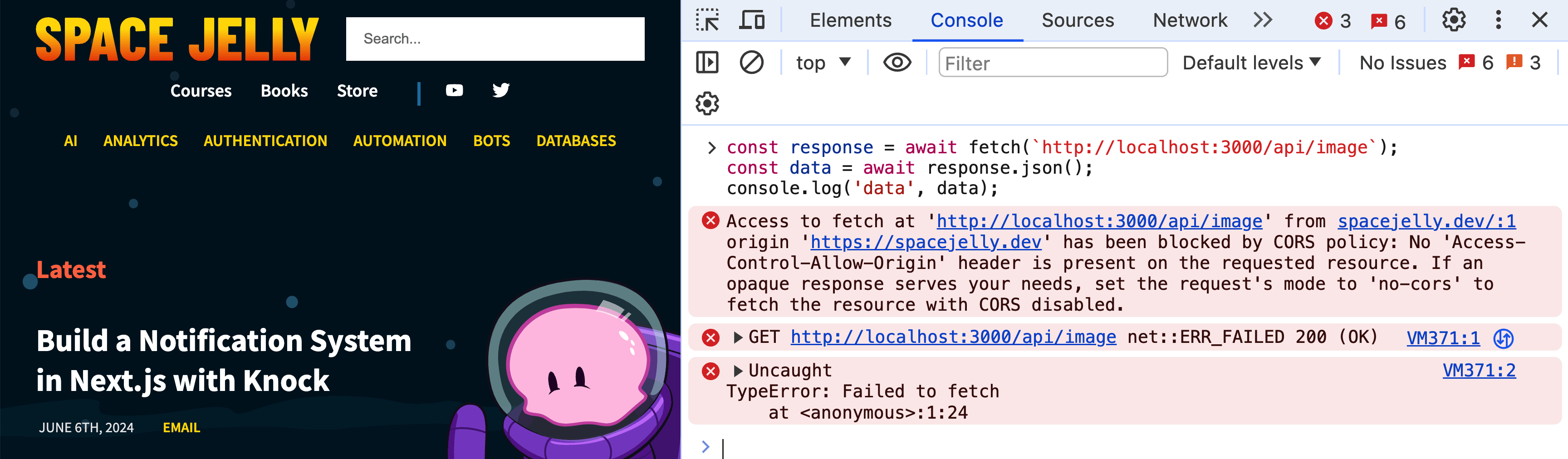Toggle the console sidebar panel
Image resolution: width=1568 pixels, height=459 pixels.
point(707,62)
